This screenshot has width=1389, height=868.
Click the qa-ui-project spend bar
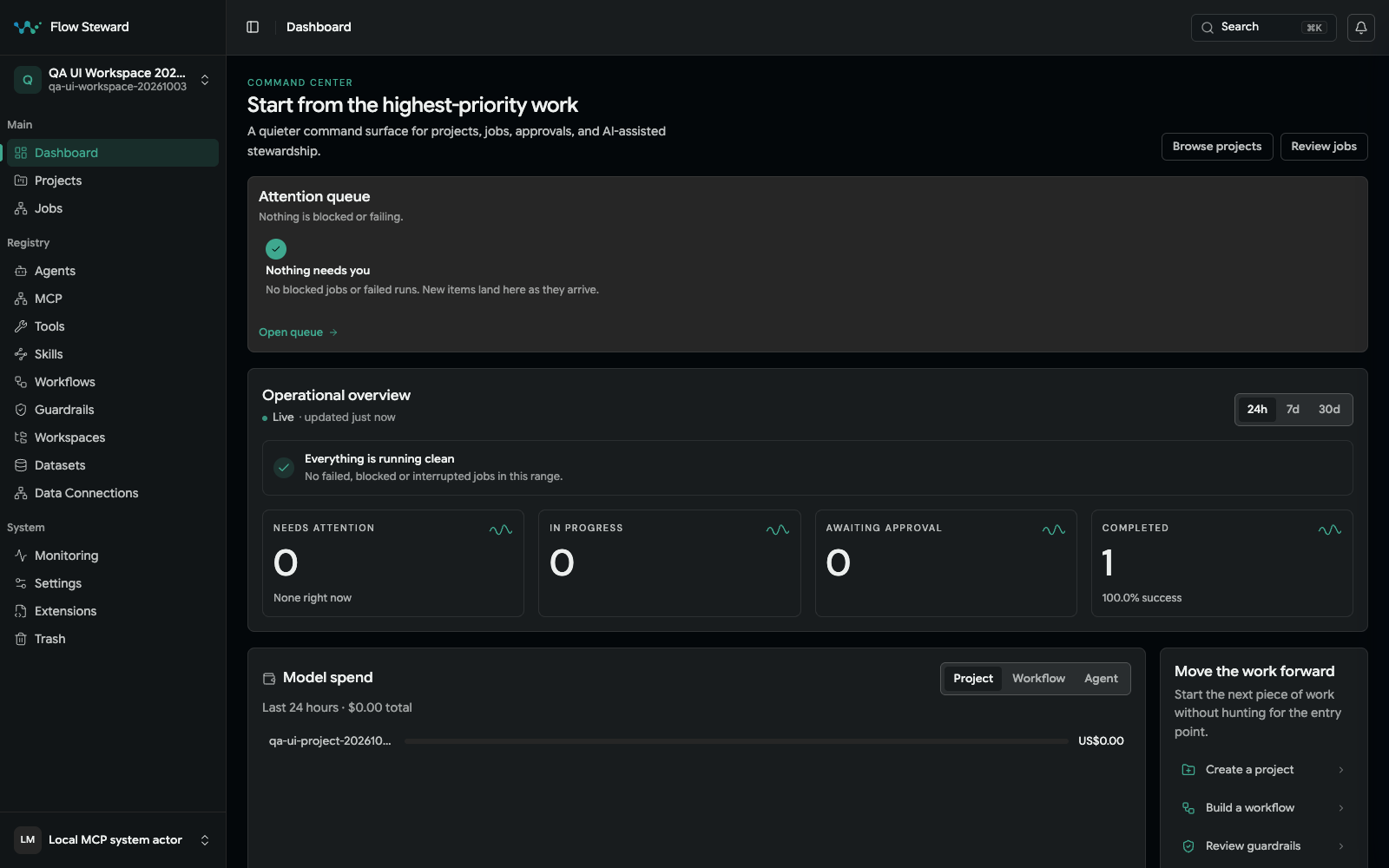click(736, 741)
